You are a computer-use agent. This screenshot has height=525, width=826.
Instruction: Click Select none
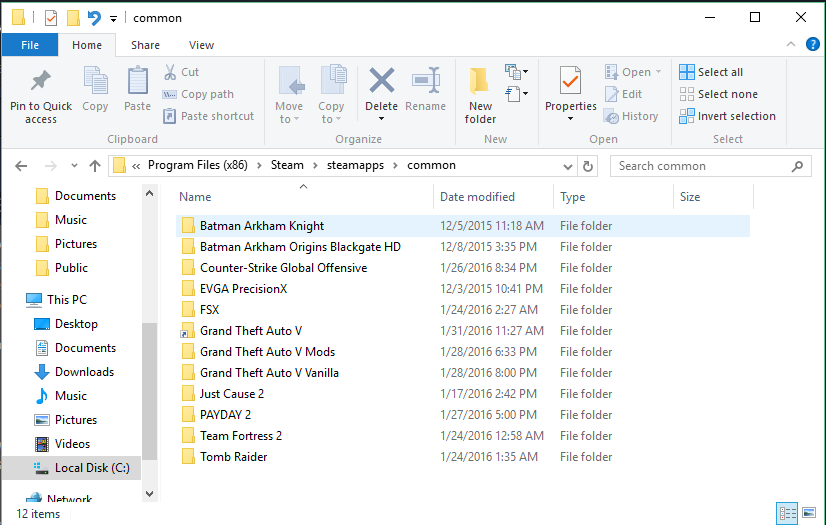[719, 94]
